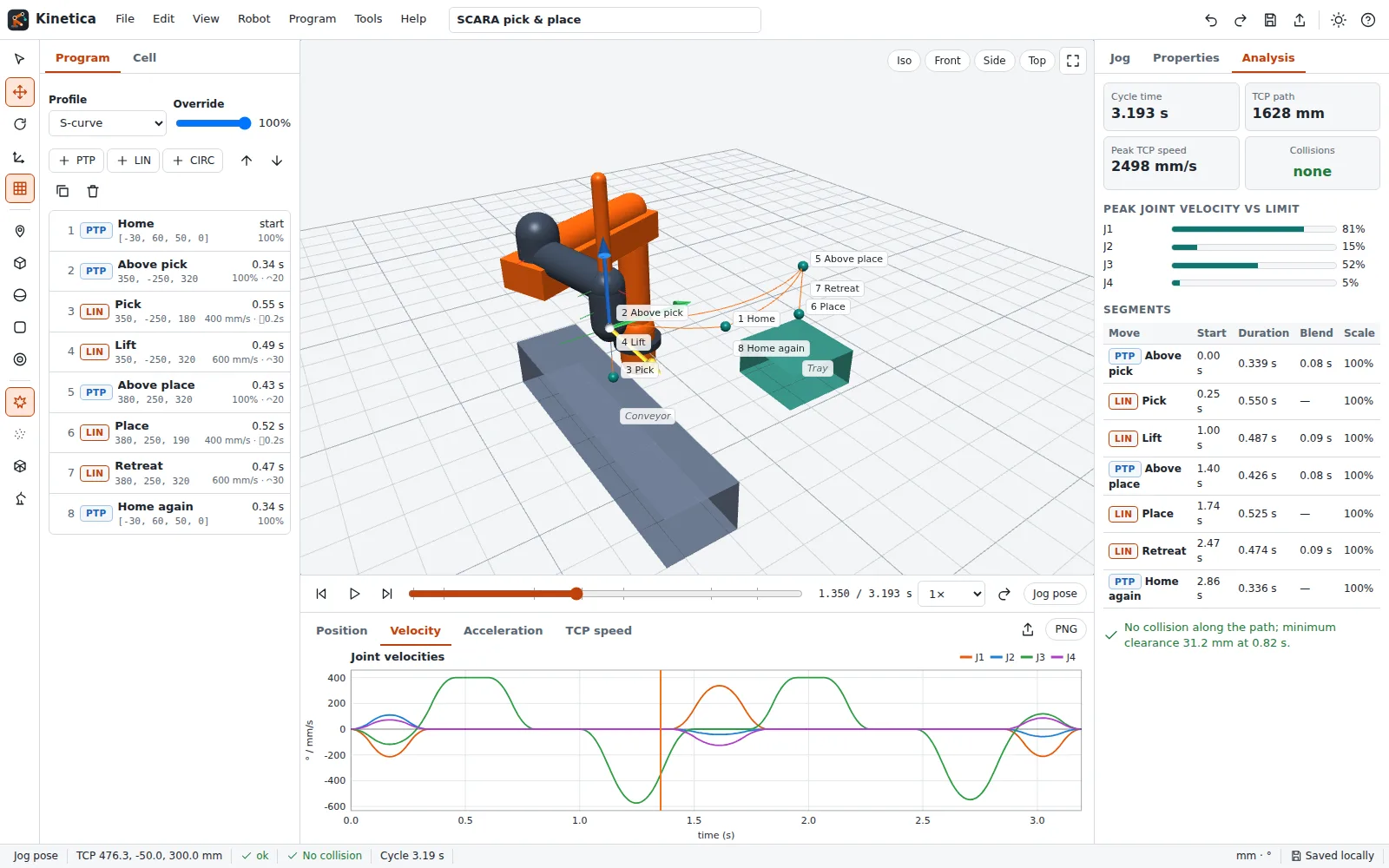Open playback speed 1× dropdown
The width and height of the screenshot is (1389, 868).
point(951,594)
